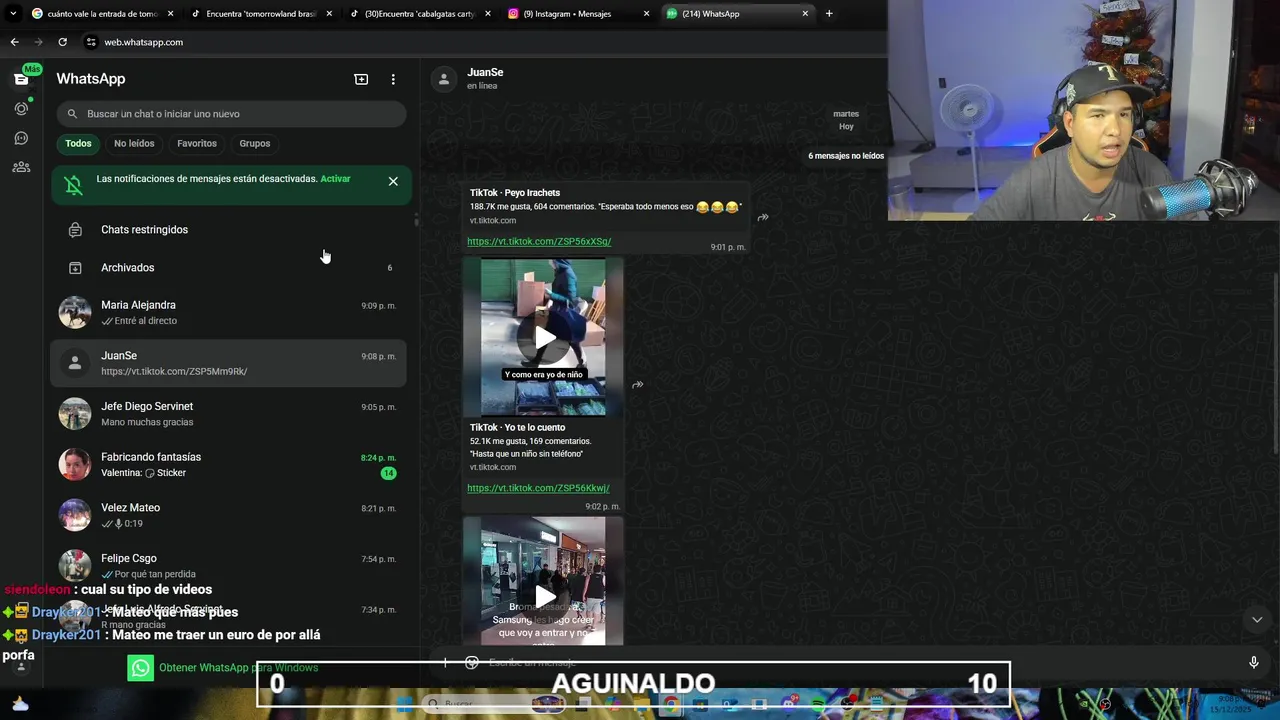Play the Samsung prank video

[544, 597]
